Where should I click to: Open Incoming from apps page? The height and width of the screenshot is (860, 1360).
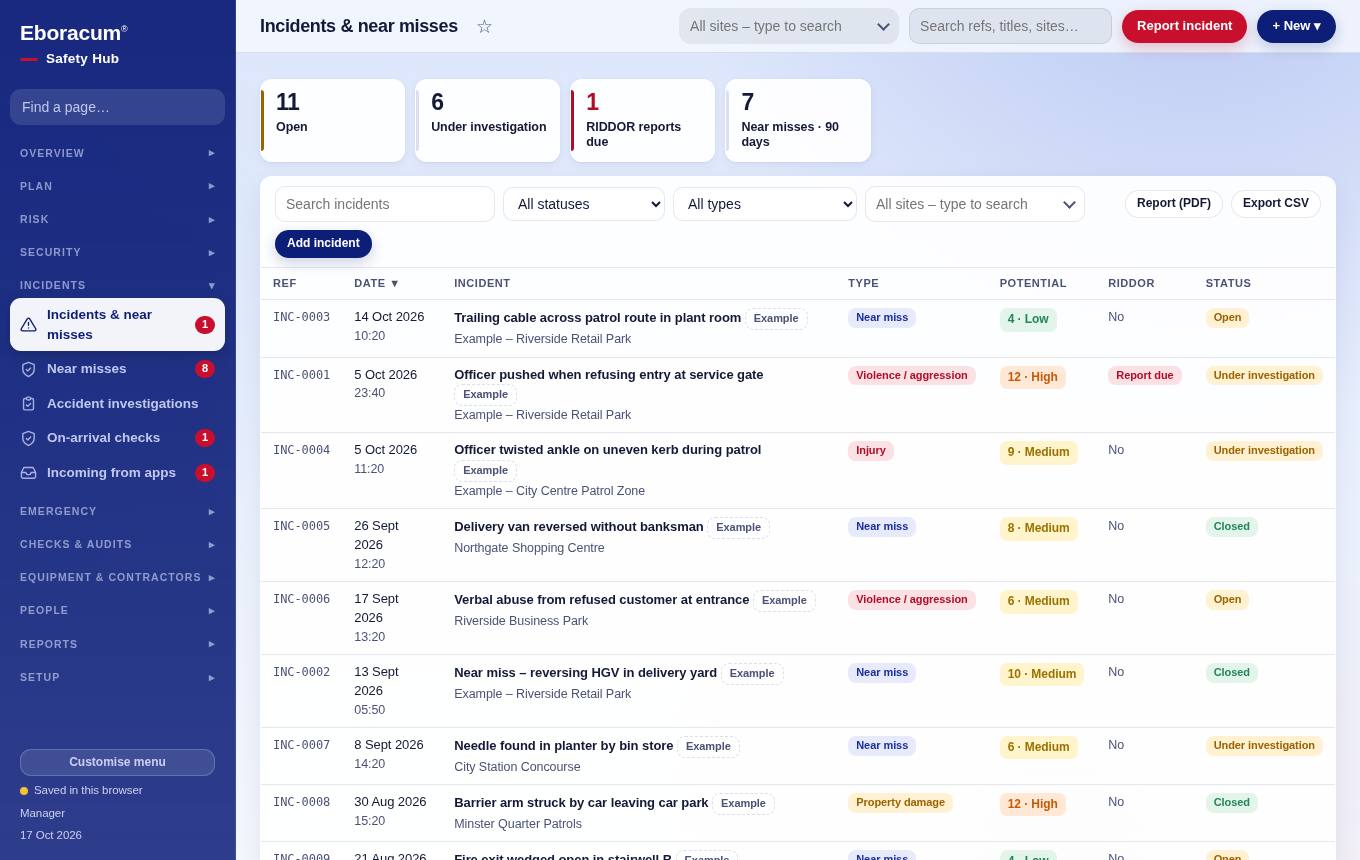click(x=117, y=473)
